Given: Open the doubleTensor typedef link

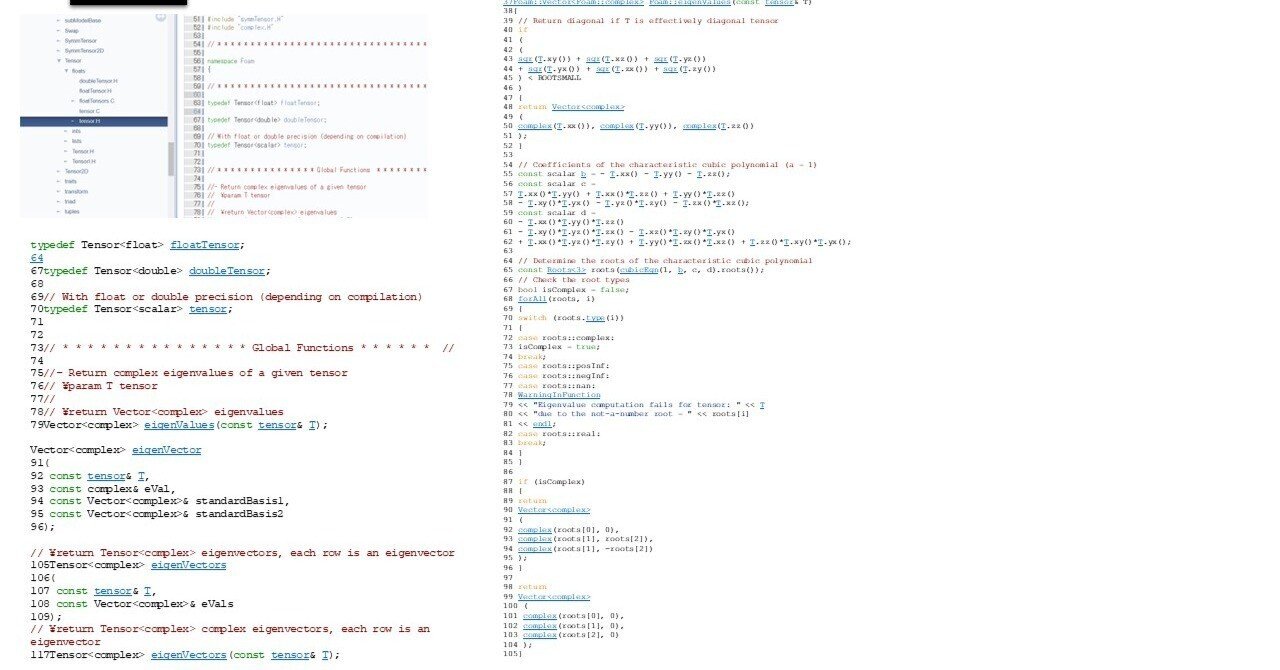Looking at the screenshot, I should 227,270.
